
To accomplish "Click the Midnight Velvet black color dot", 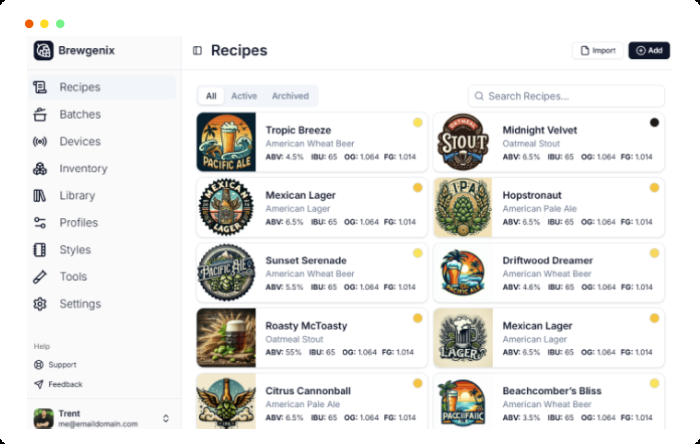I will tap(654, 122).
